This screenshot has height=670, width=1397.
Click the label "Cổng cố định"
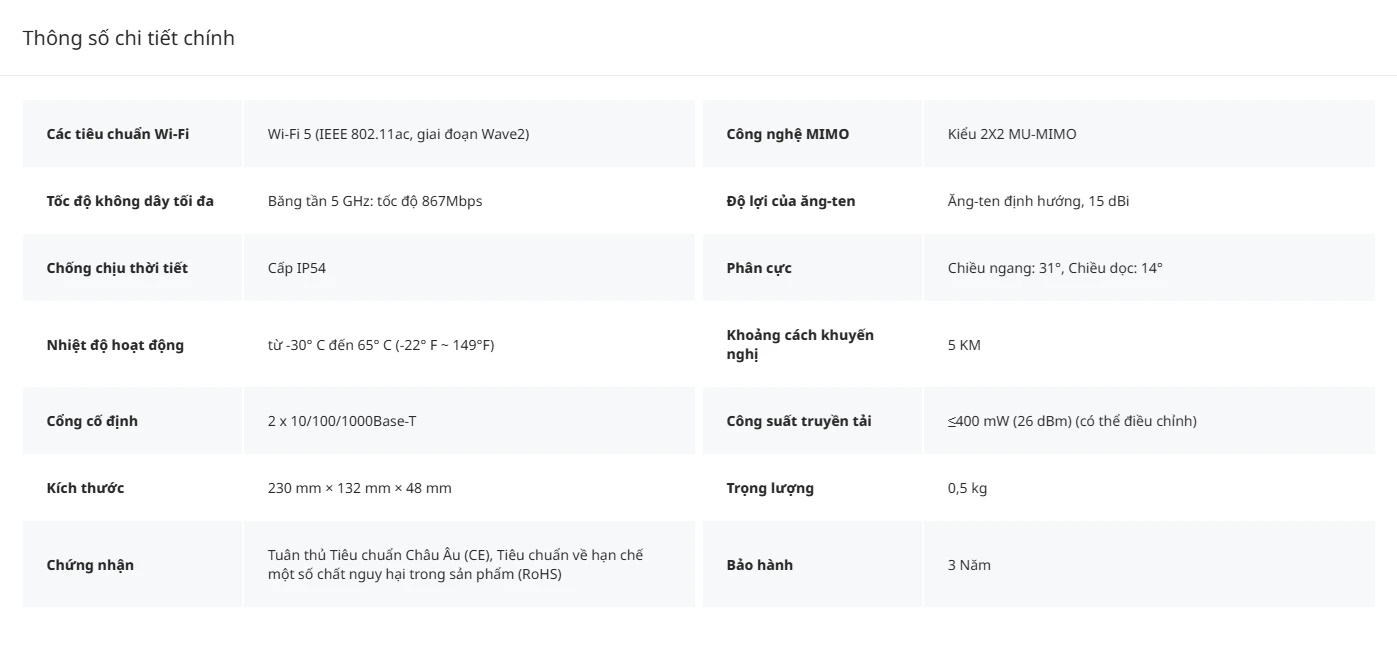tap(92, 421)
